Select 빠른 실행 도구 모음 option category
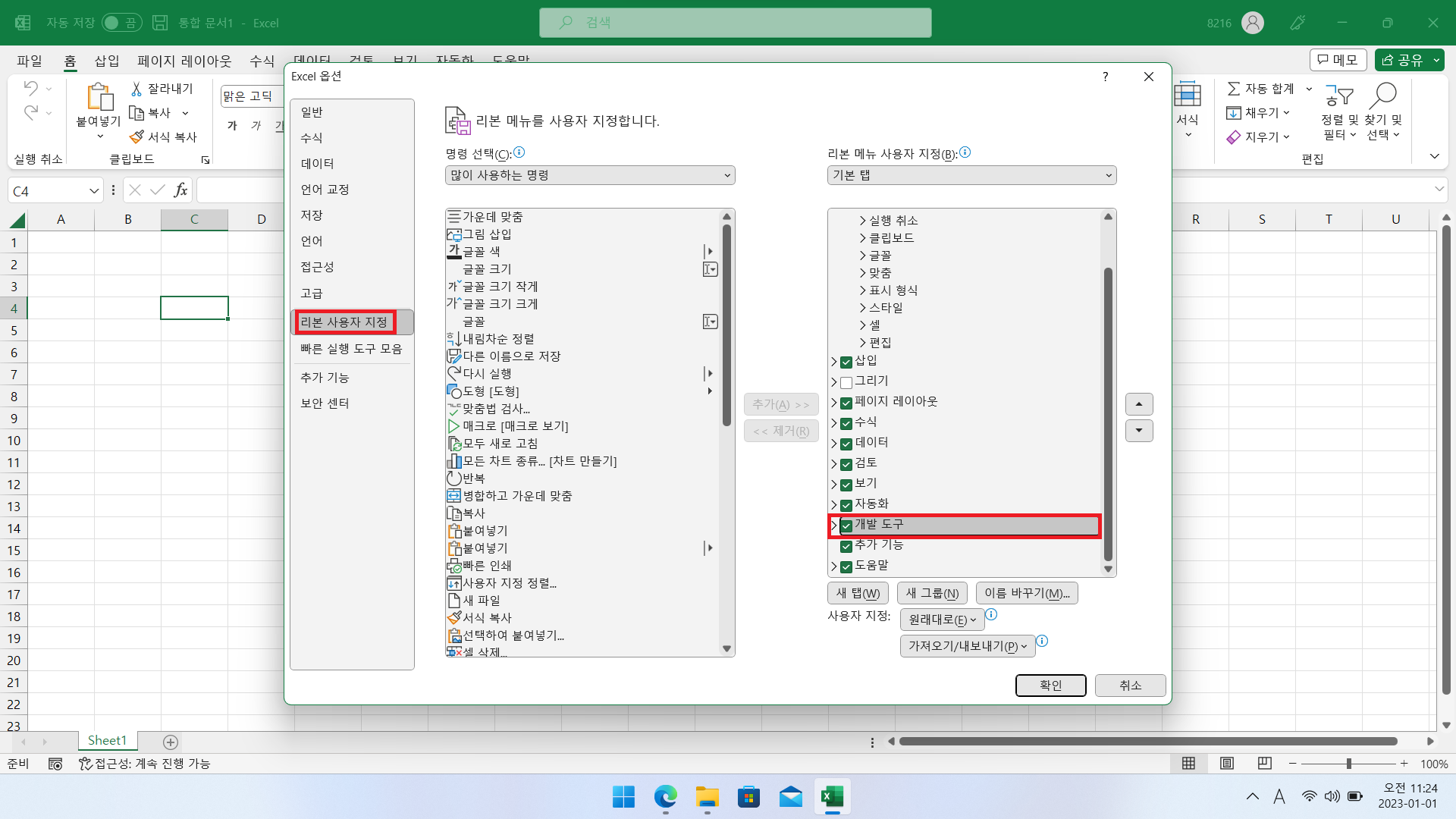This screenshot has height=819, width=1456. tap(351, 349)
